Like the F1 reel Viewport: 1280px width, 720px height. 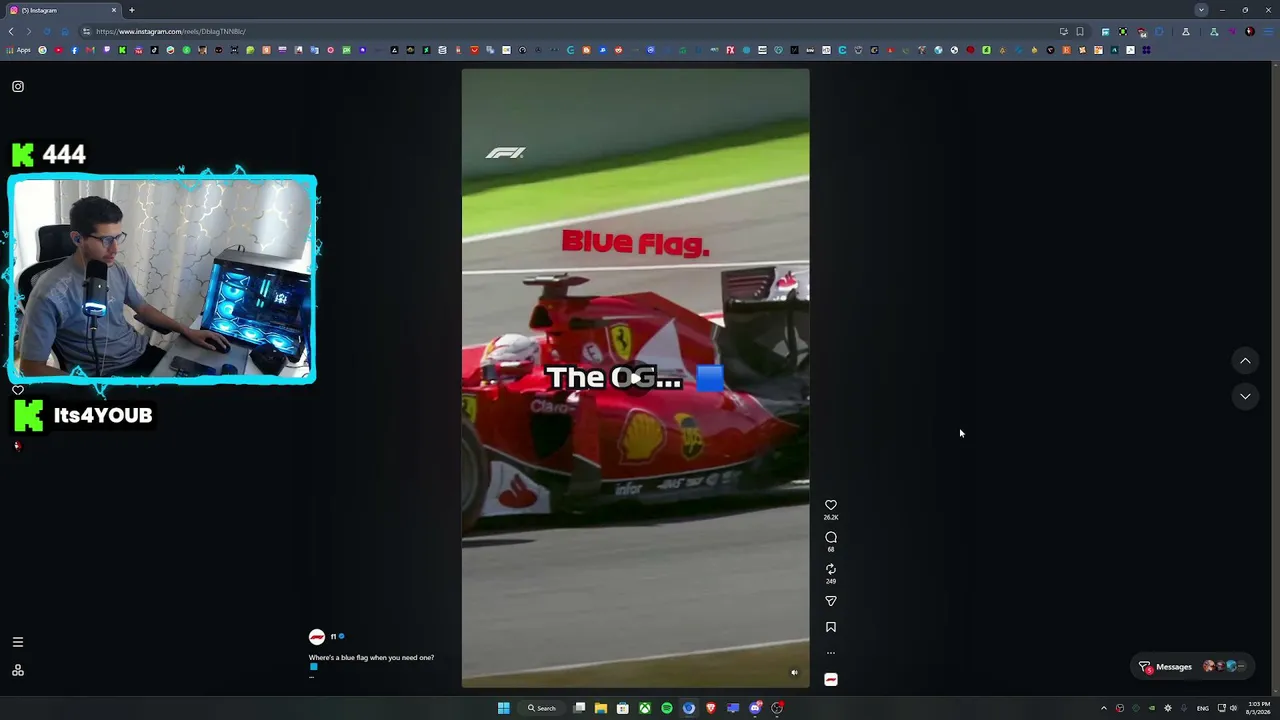[x=830, y=505]
